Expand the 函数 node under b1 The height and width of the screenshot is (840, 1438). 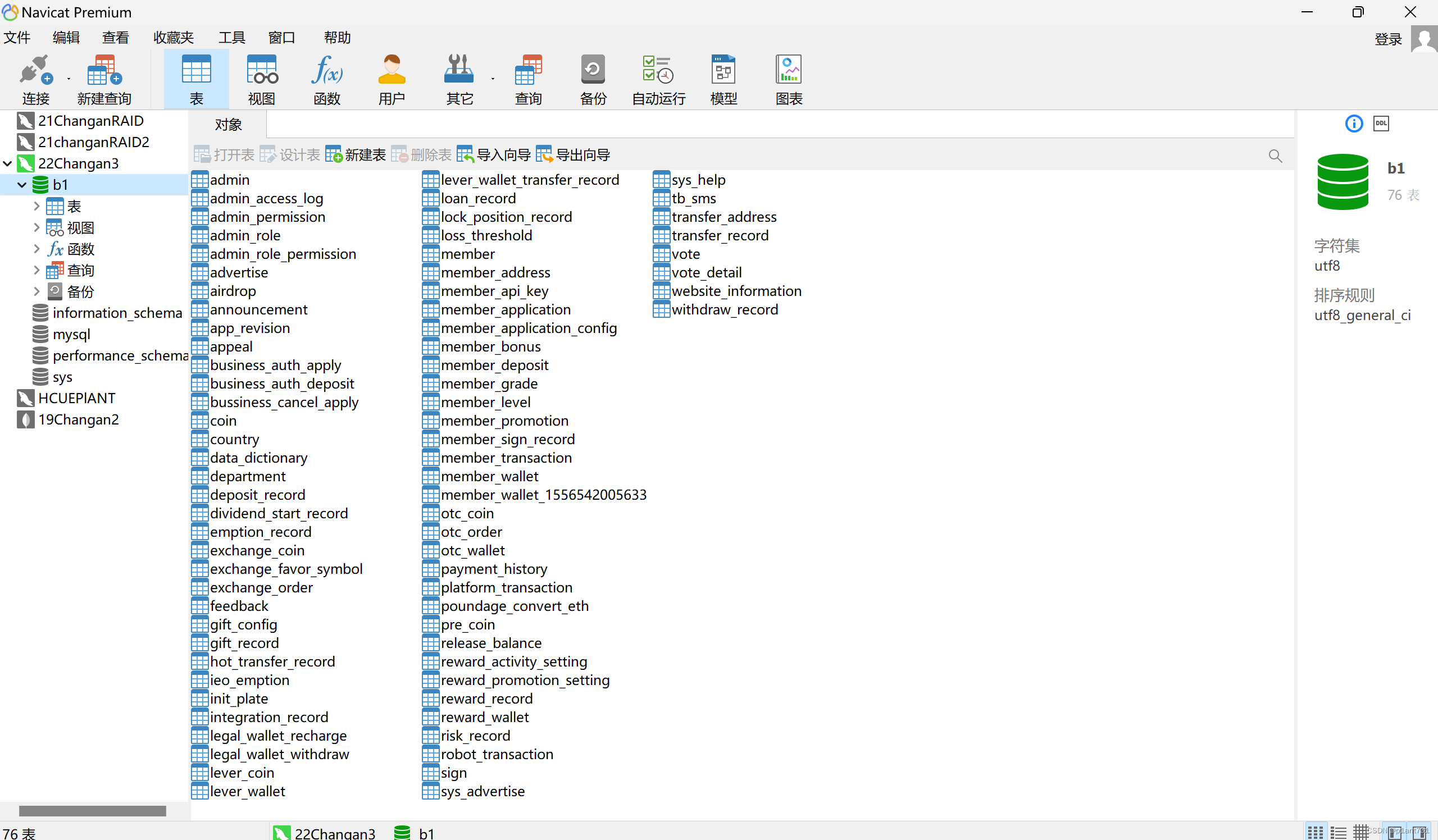point(37,249)
